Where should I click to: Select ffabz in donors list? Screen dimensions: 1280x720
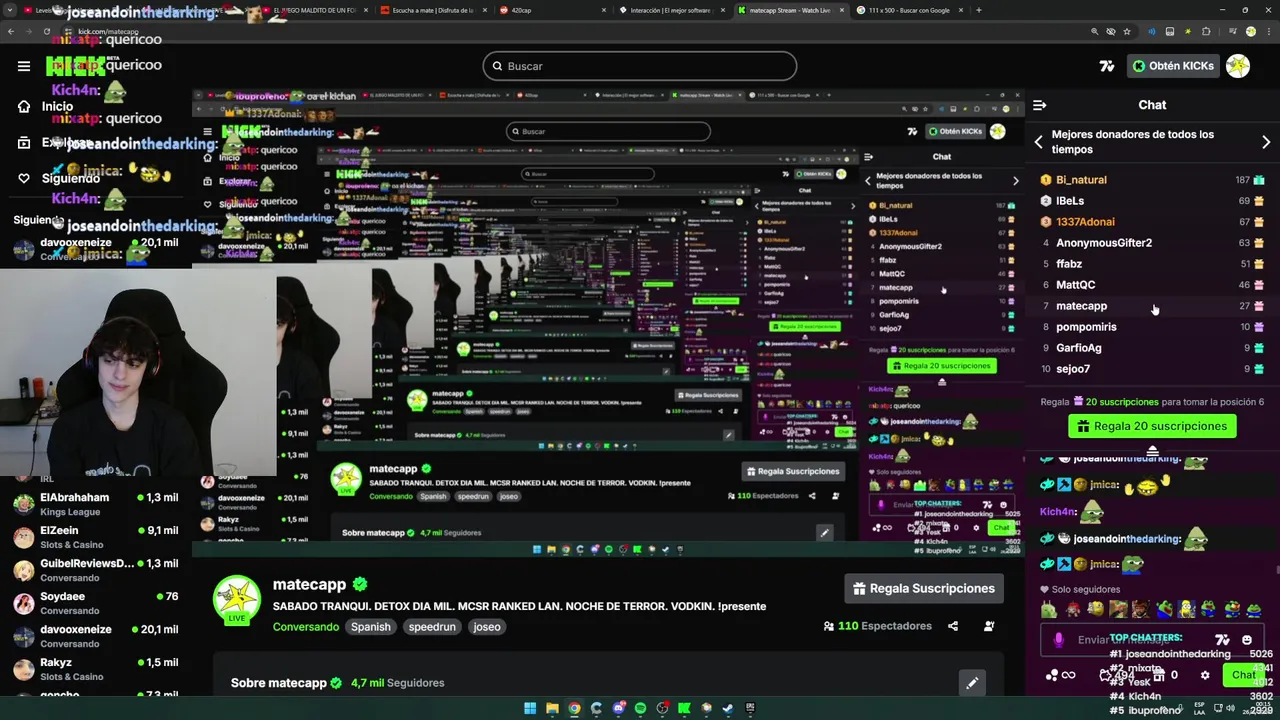pyautogui.click(x=1152, y=264)
